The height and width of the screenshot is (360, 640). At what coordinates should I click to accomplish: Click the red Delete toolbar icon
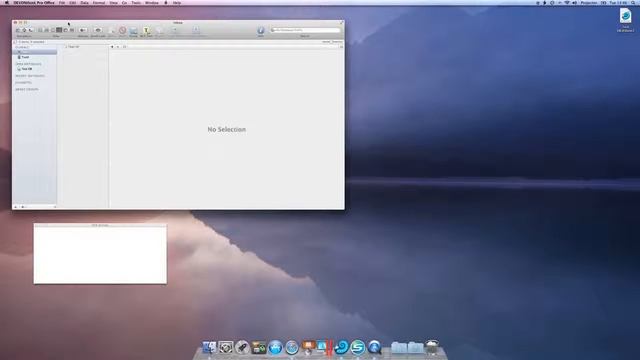click(122, 30)
